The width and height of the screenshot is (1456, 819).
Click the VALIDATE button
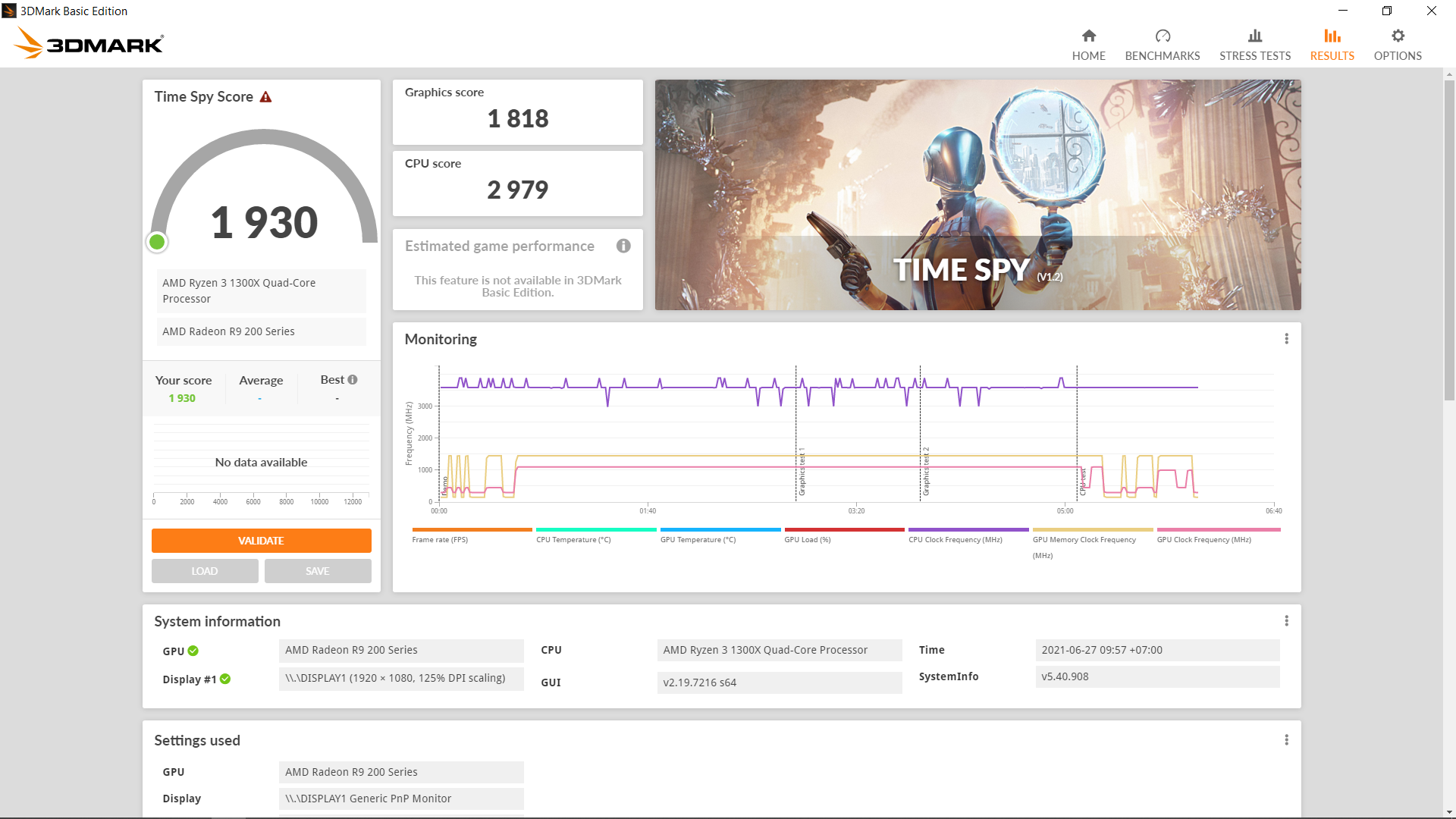pos(261,541)
